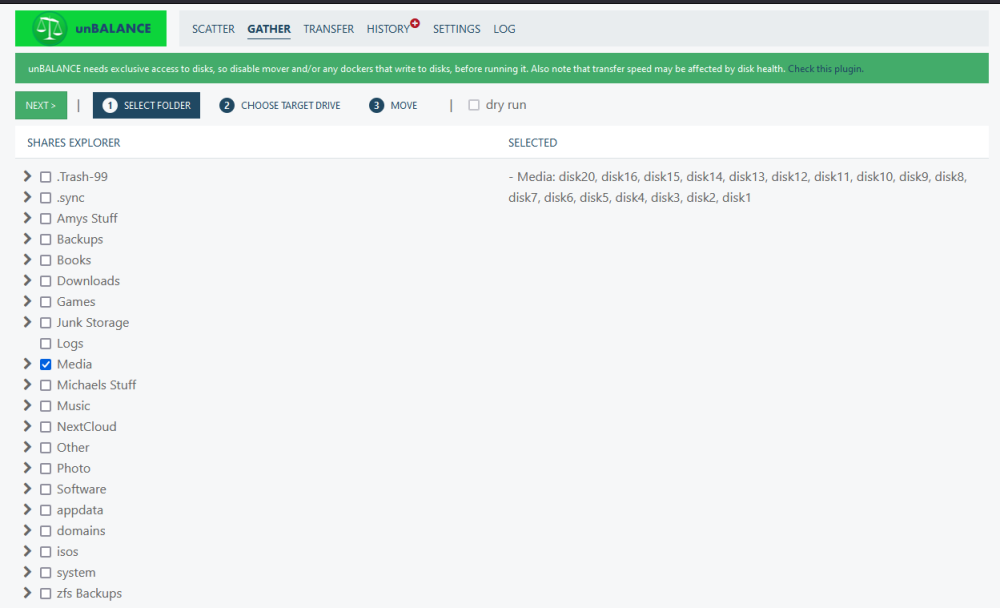Select the Music checkbox
This screenshot has width=1000, height=608.
(45, 406)
